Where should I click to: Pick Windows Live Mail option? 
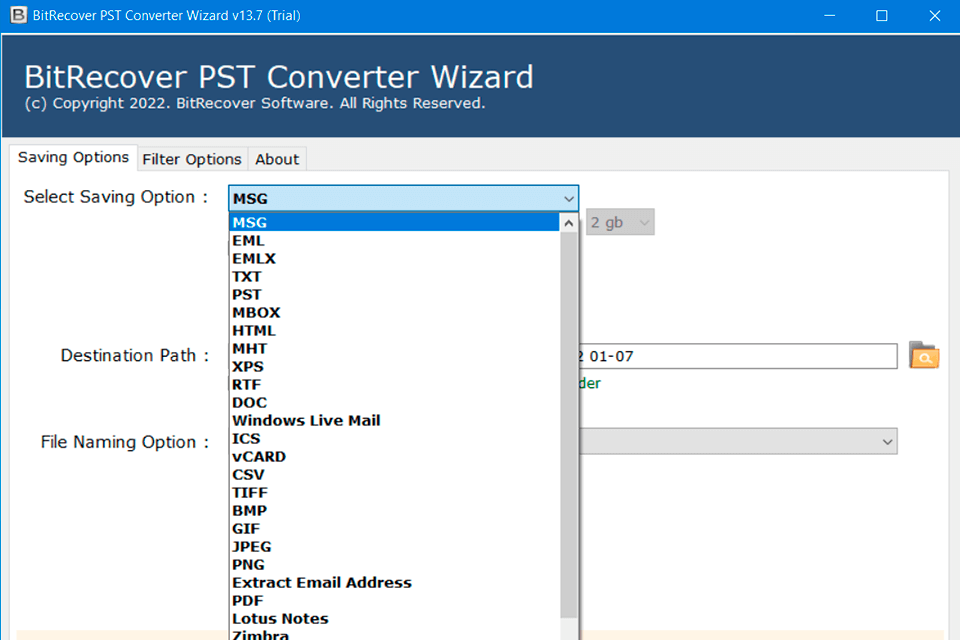coord(394,421)
